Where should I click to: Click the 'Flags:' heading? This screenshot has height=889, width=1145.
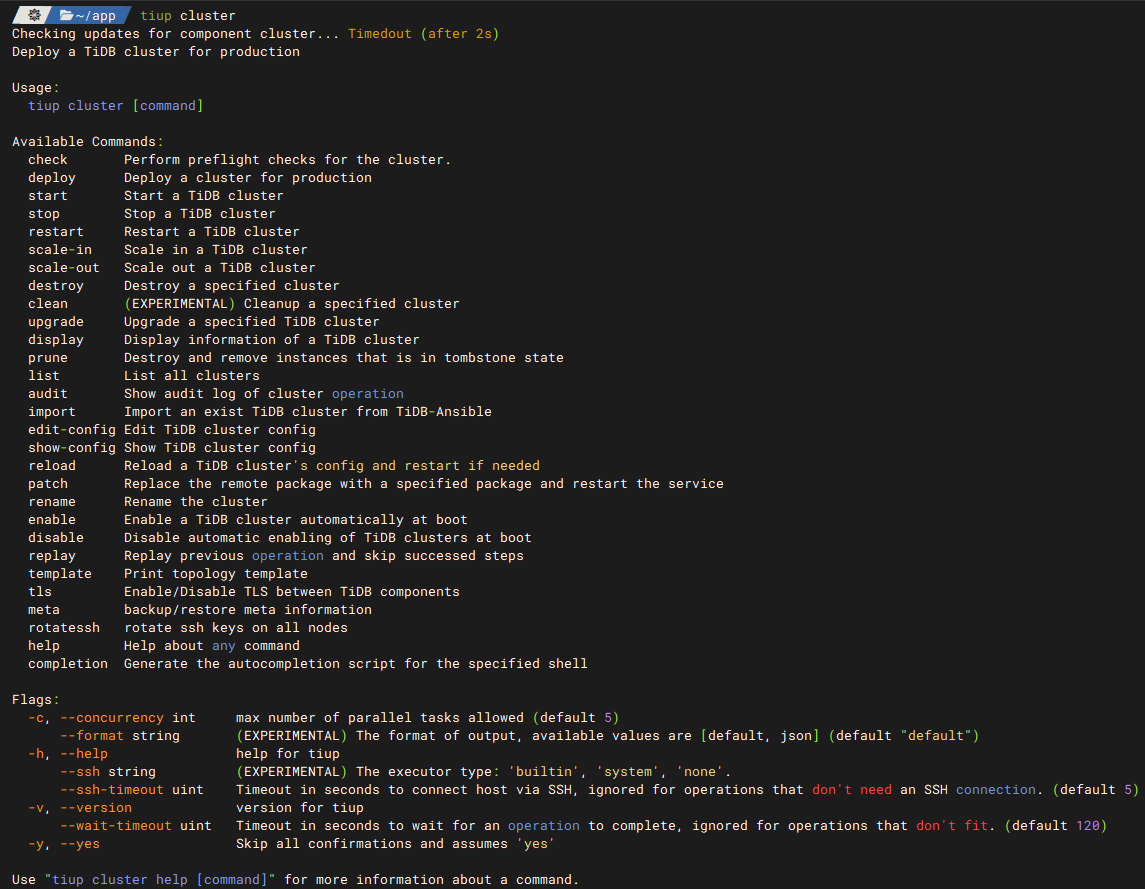pyautogui.click(x=35, y=700)
